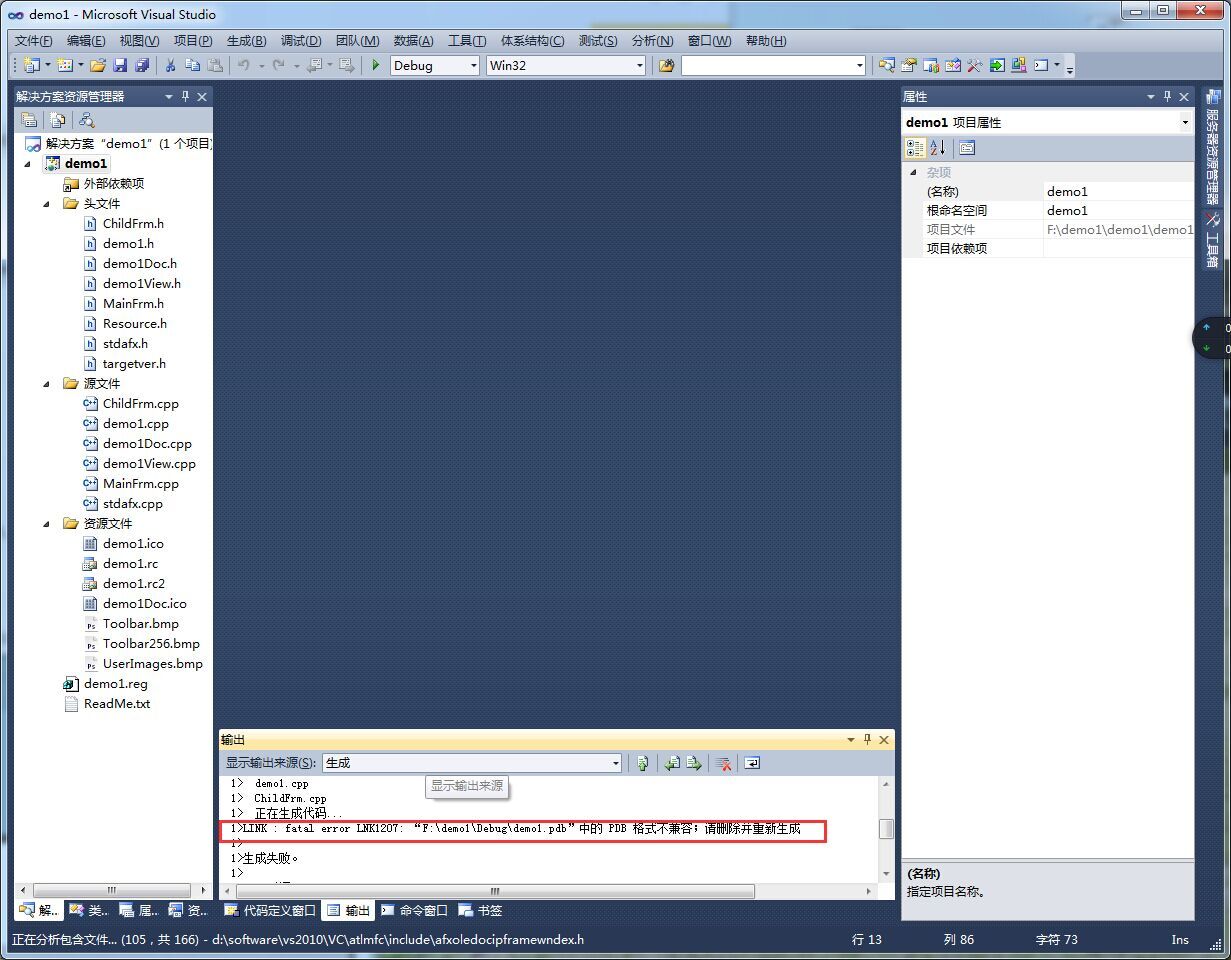Toggle word wrap in Output panel
1231x960 pixels.
tap(753, 763)
